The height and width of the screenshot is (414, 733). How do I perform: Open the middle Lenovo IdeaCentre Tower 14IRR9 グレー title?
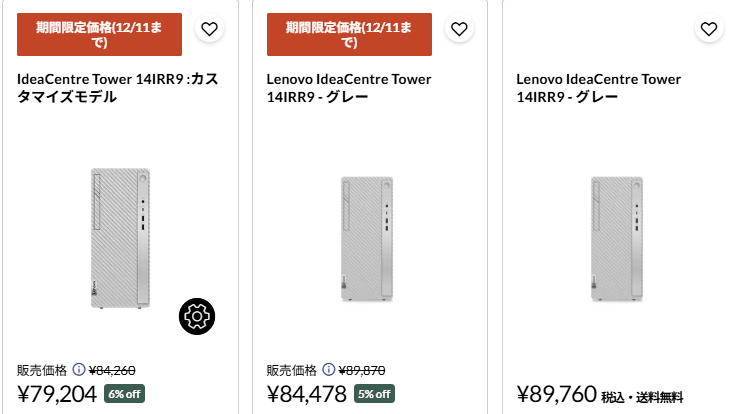pos(349,88)
